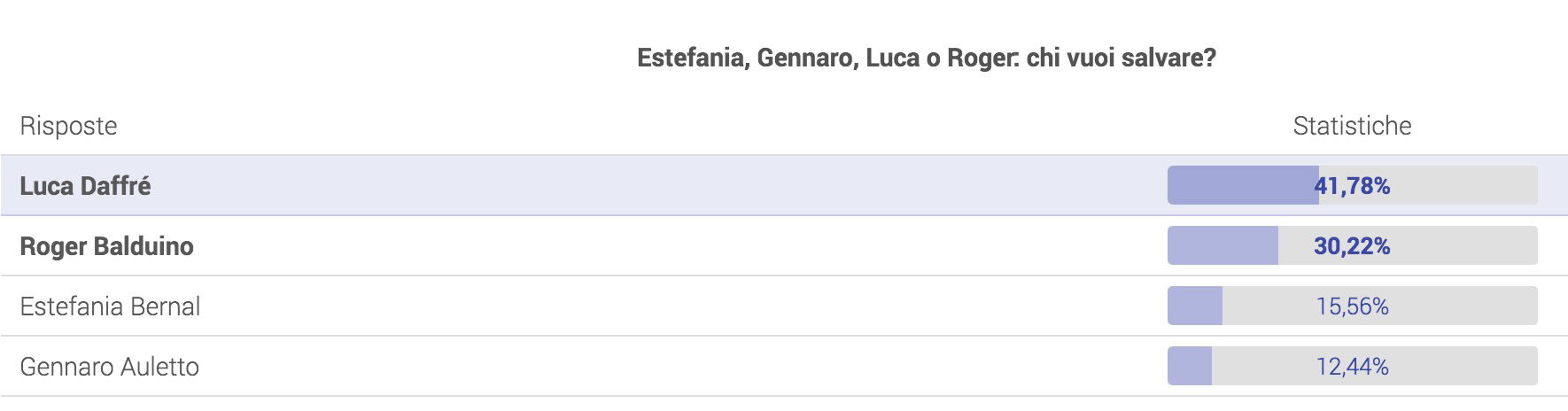
Task: Select the Roger Balduino answer row
Action: pos(784,245)
